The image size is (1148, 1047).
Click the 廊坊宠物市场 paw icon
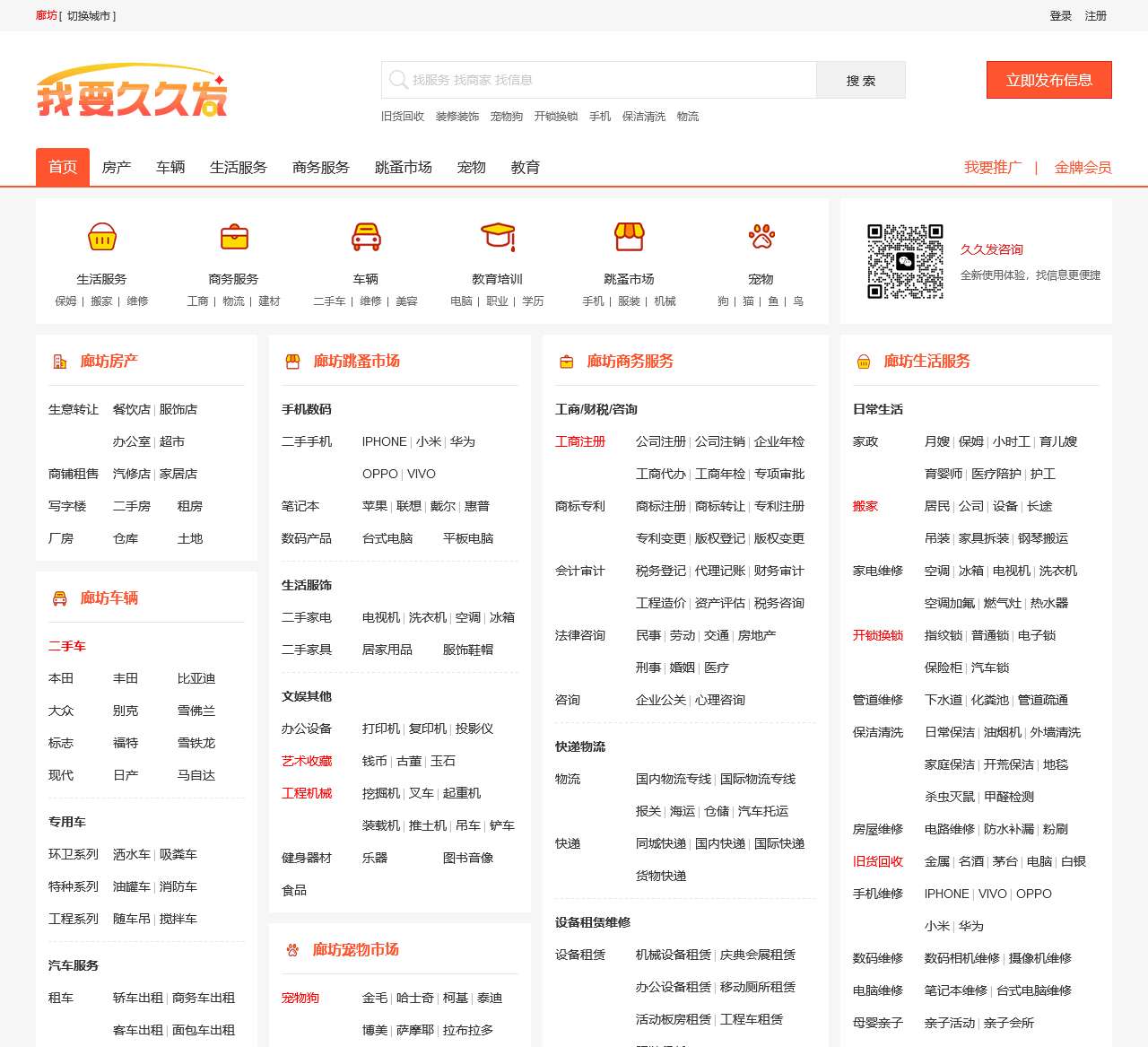pyautogui.click(x=292, y=950)
